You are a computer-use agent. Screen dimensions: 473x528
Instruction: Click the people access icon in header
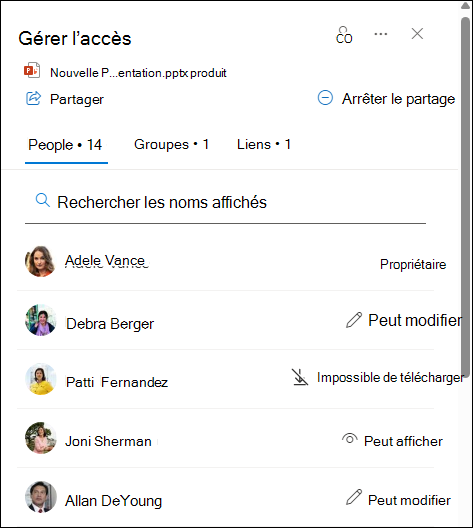coord(344,35)
